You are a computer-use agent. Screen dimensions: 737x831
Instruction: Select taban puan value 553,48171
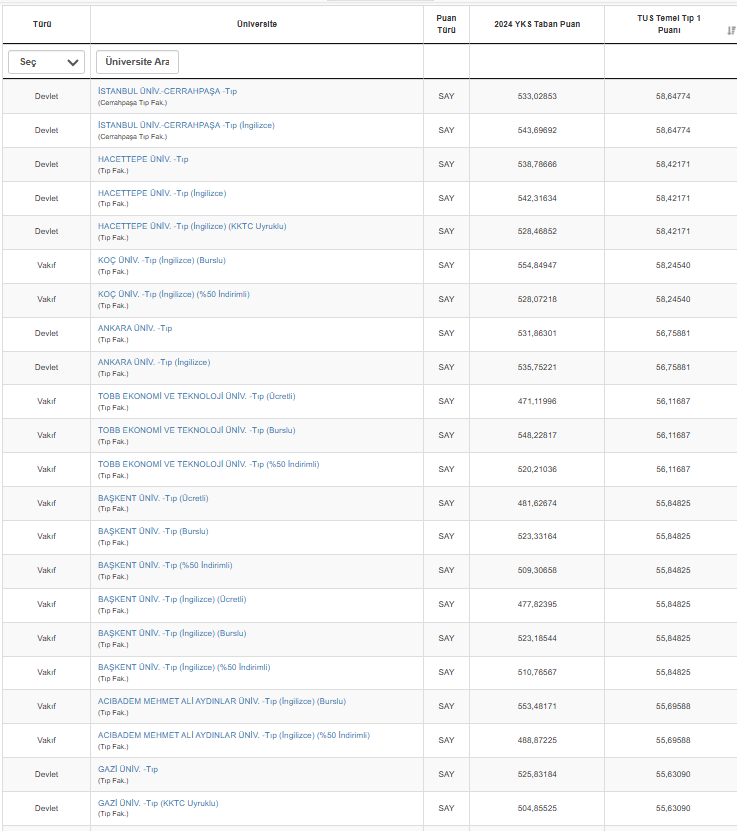(537, 706)
